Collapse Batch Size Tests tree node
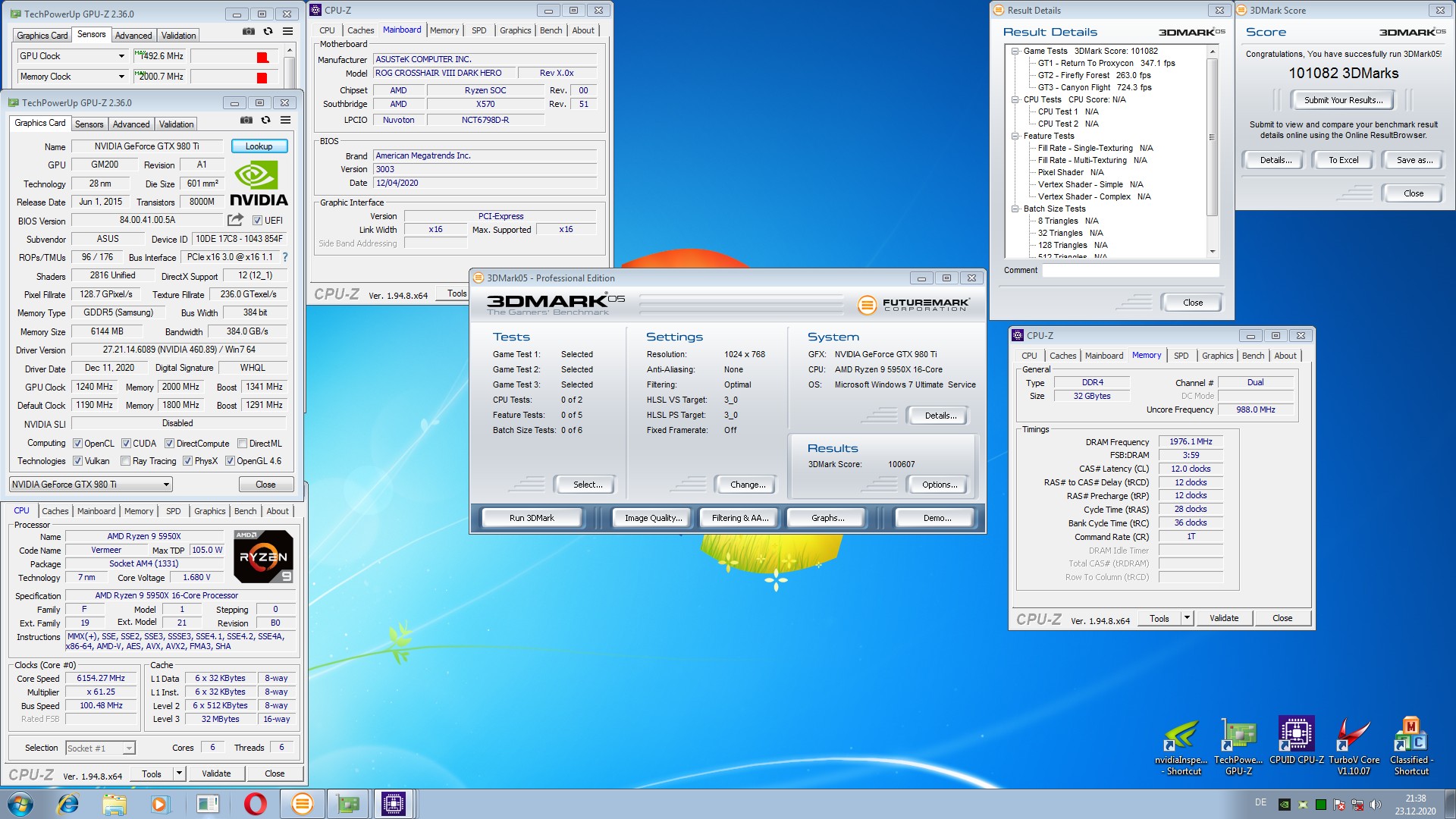1456x819 pixels. pyautogui.click(x=1015, y=209)
